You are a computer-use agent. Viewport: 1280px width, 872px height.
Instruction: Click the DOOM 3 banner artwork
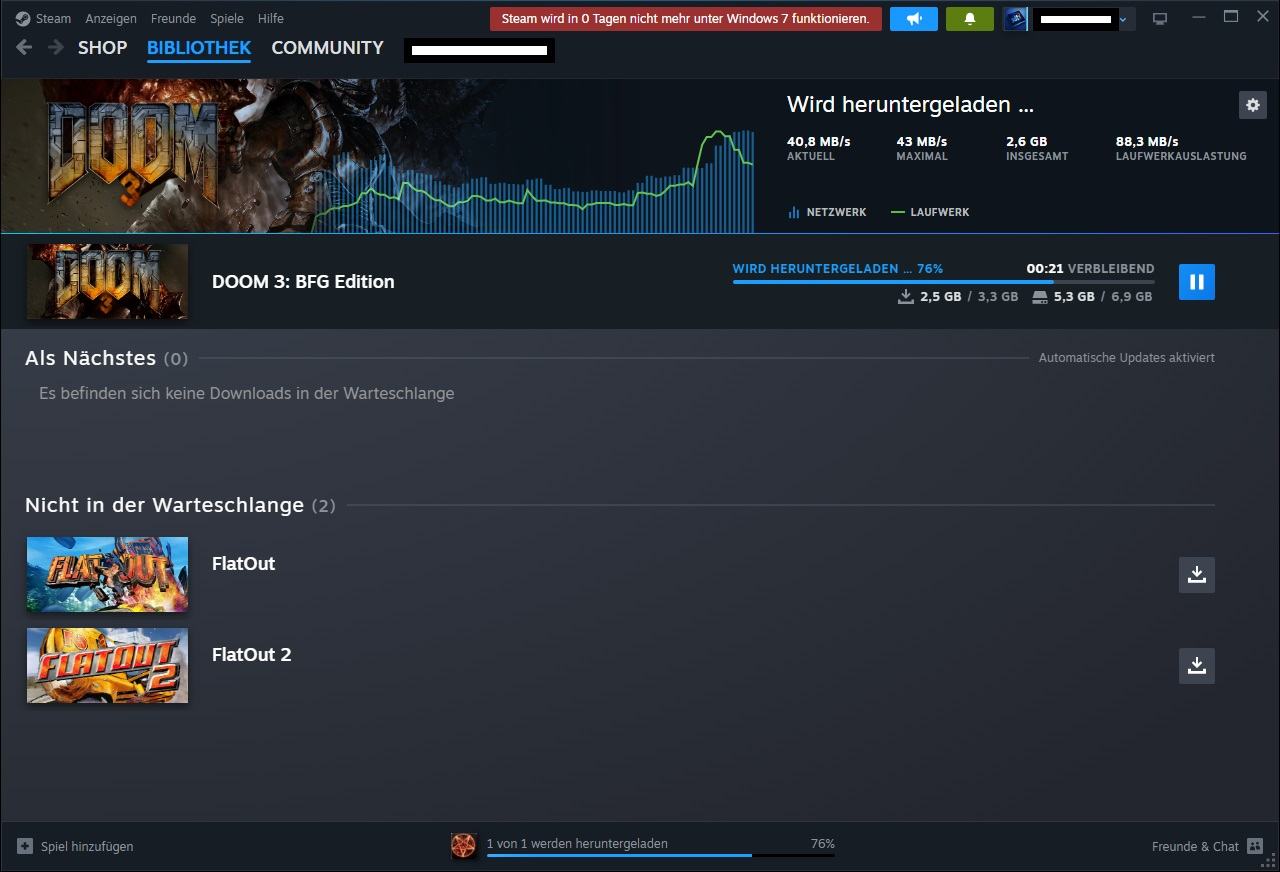click(x=160, y=156)
